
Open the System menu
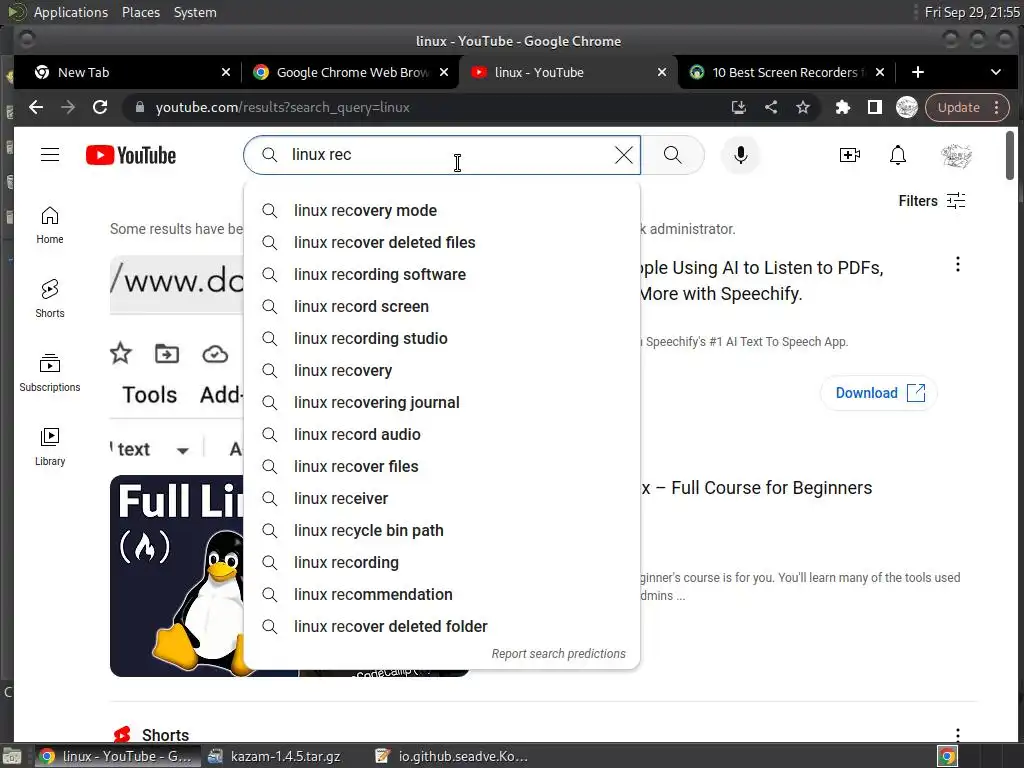click(x=195, y=12)
